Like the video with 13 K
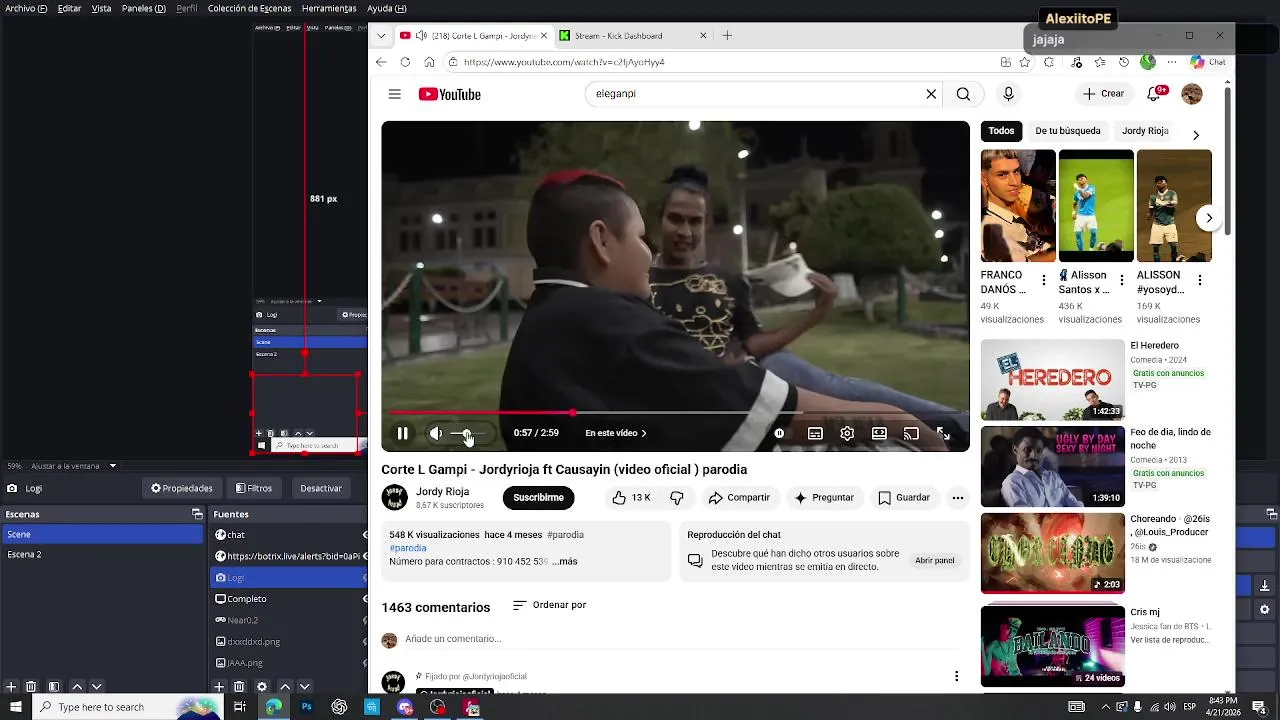This screenshot has width=1280, height=720. pos(631,498)
